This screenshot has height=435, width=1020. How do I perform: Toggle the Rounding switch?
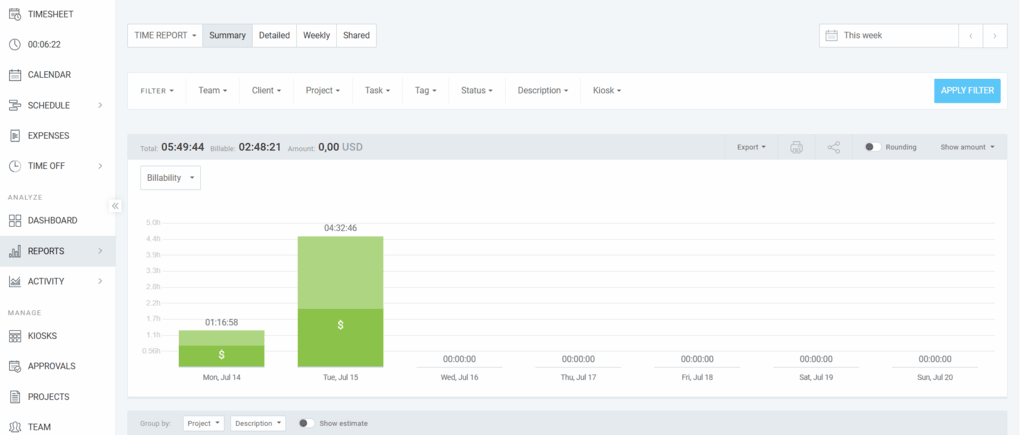872,147
